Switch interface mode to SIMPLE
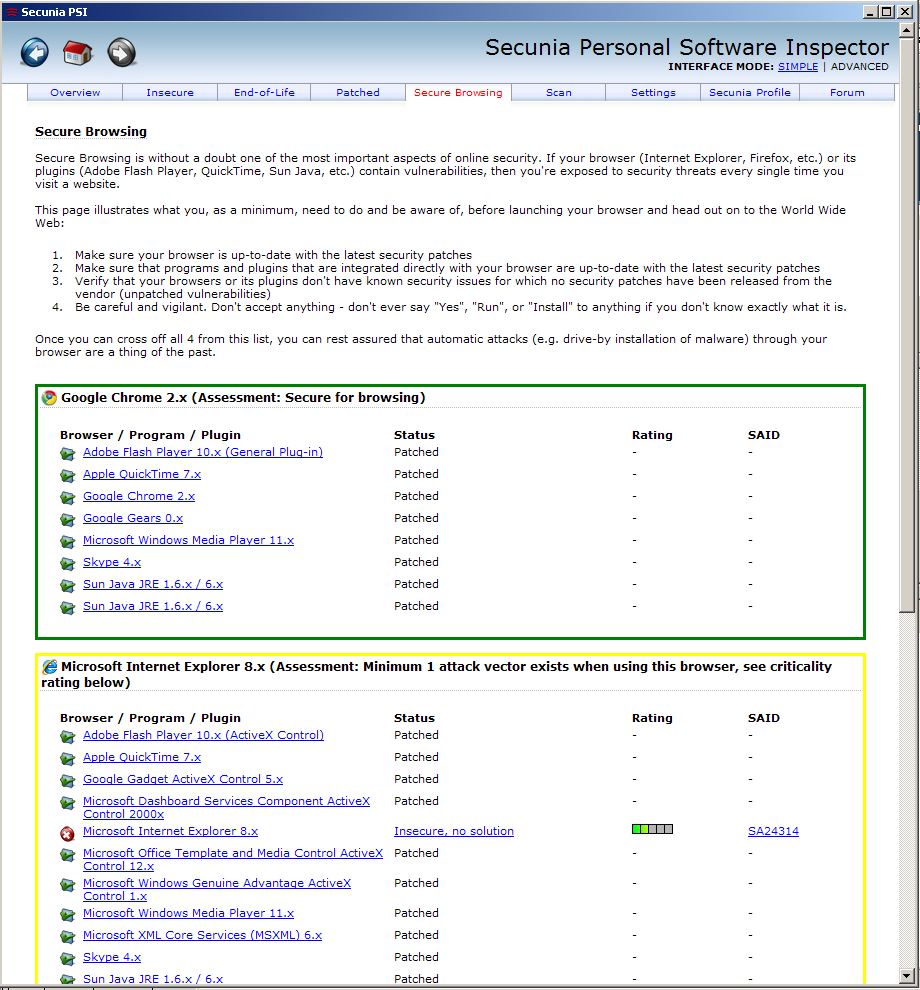 pyautogui.click(x=798, y=66)
